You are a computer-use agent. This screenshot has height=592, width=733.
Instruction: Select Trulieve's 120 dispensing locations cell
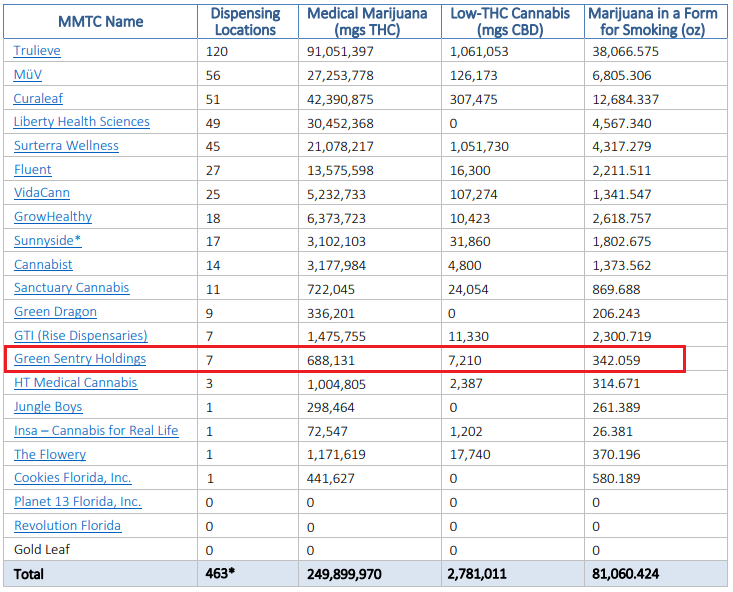[x=248, y=51]
